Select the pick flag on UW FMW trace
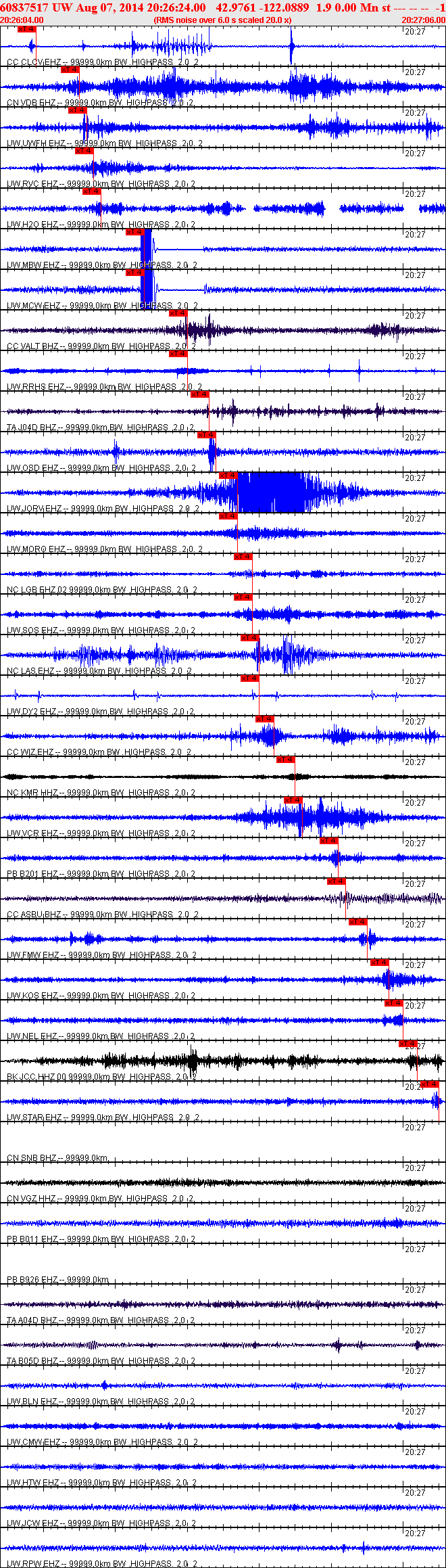Image resolution: width=446 pixels, height=1568 pixels. 358,922
